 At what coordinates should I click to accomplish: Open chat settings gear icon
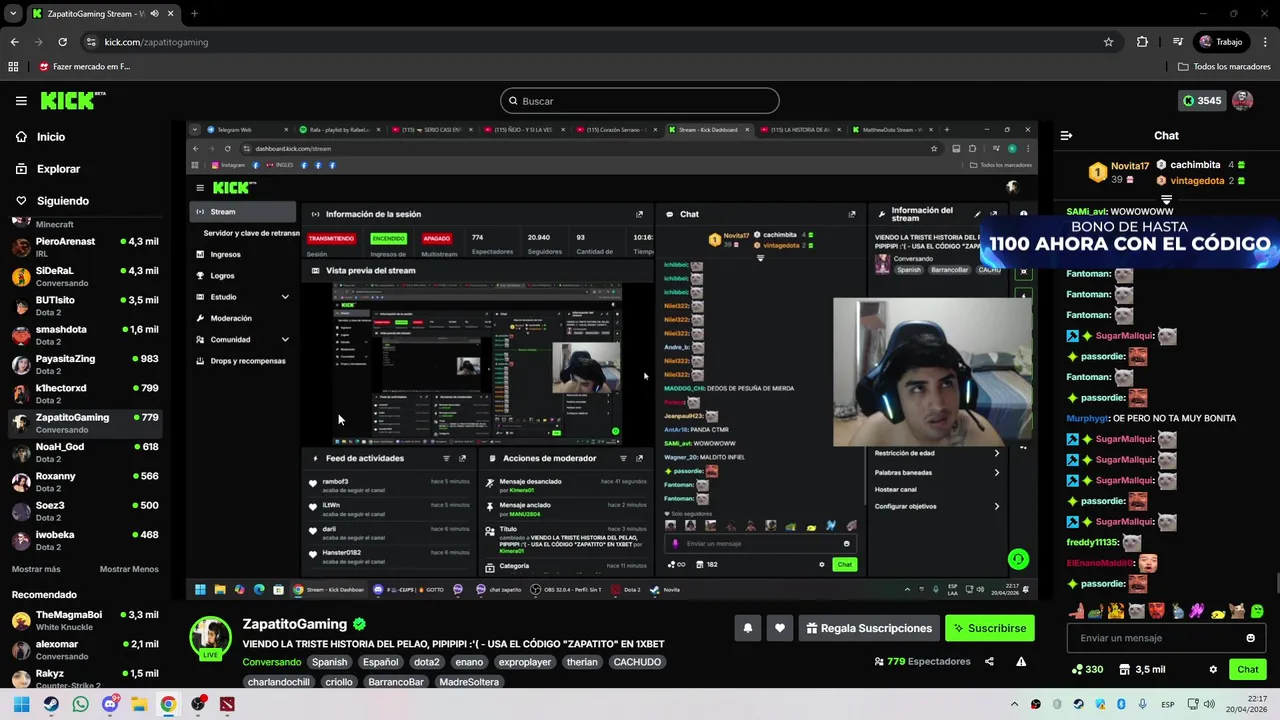(x=1213, y=670)
